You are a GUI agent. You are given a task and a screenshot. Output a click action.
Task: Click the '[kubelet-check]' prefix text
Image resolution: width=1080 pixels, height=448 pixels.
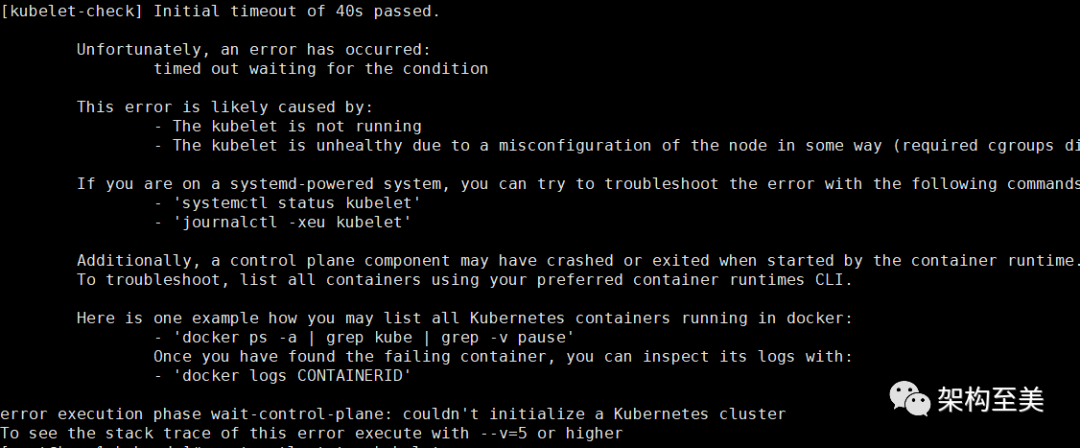pos(68,12)
